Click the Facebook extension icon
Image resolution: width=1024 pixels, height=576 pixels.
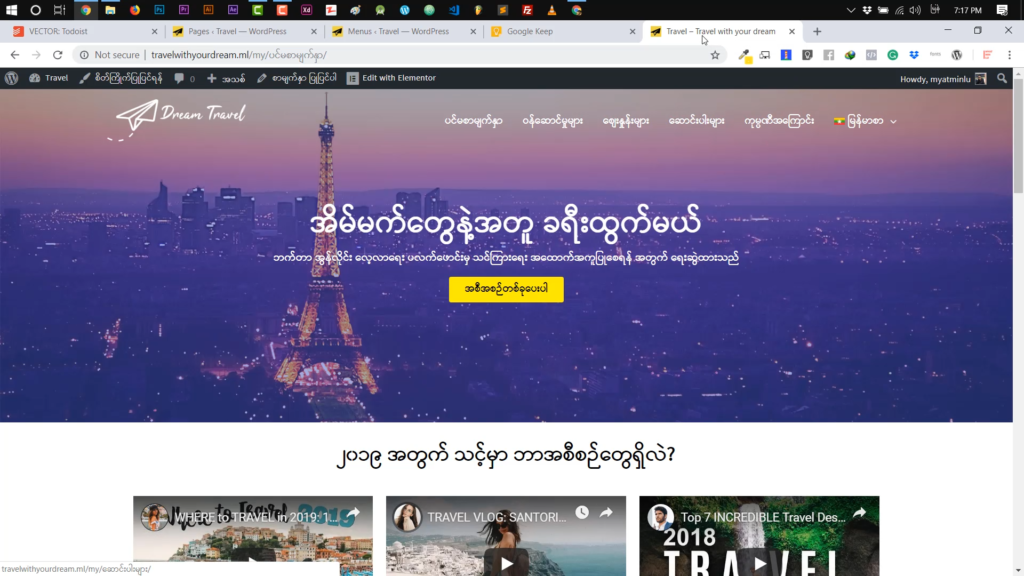829,55
